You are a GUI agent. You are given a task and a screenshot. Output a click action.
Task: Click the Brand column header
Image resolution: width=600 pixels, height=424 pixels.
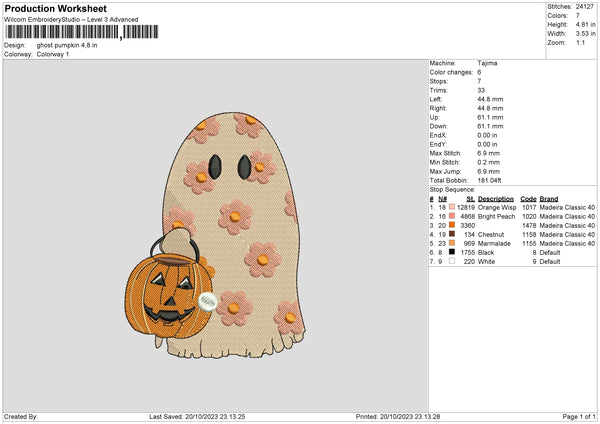tap(549, 199)
